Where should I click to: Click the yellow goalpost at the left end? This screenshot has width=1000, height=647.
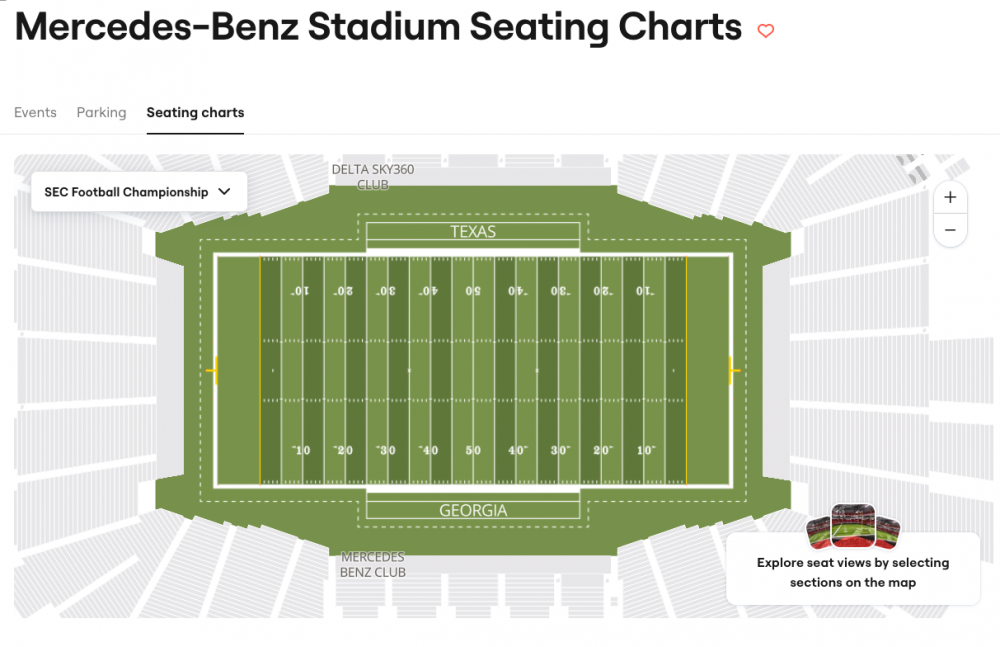212,371
